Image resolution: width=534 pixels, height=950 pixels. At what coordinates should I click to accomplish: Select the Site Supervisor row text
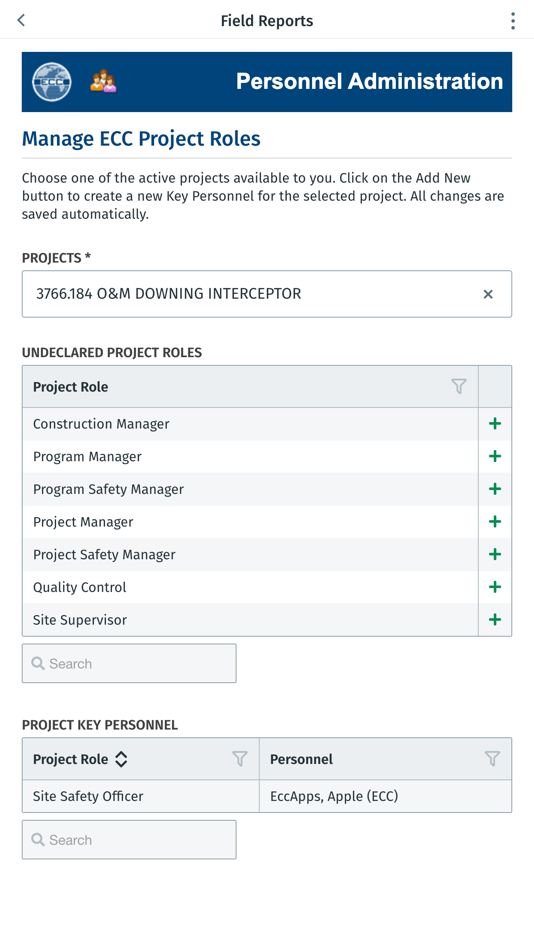pos(80,620)
